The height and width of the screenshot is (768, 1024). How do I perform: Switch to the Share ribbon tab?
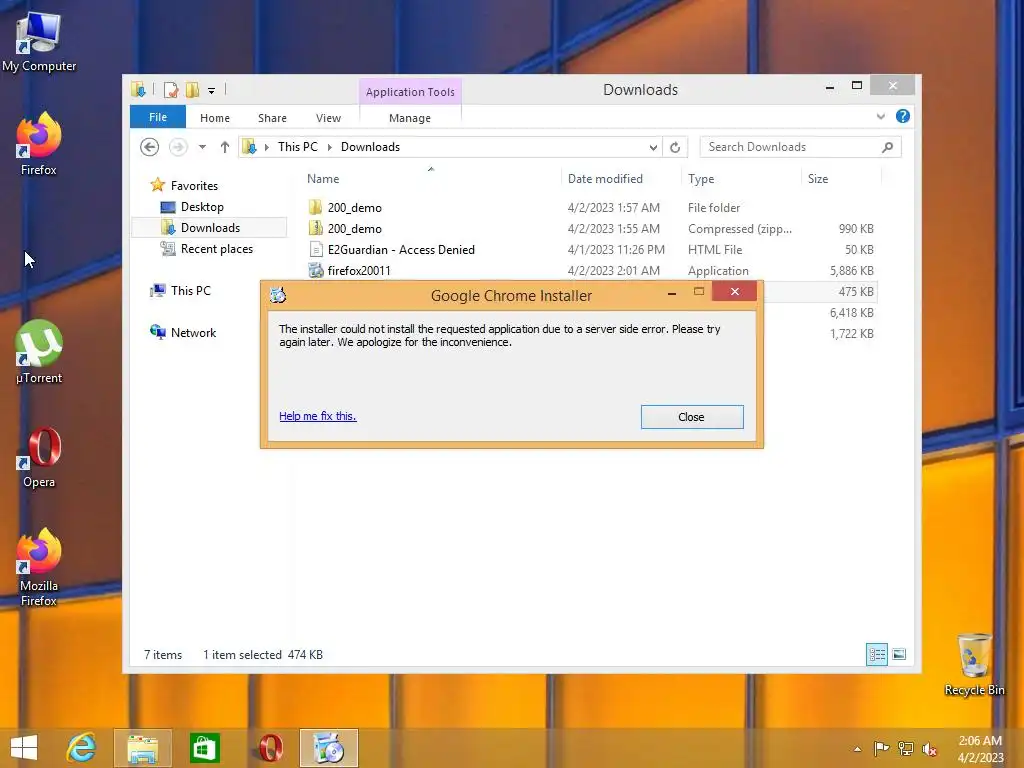[x=272, y=118]
